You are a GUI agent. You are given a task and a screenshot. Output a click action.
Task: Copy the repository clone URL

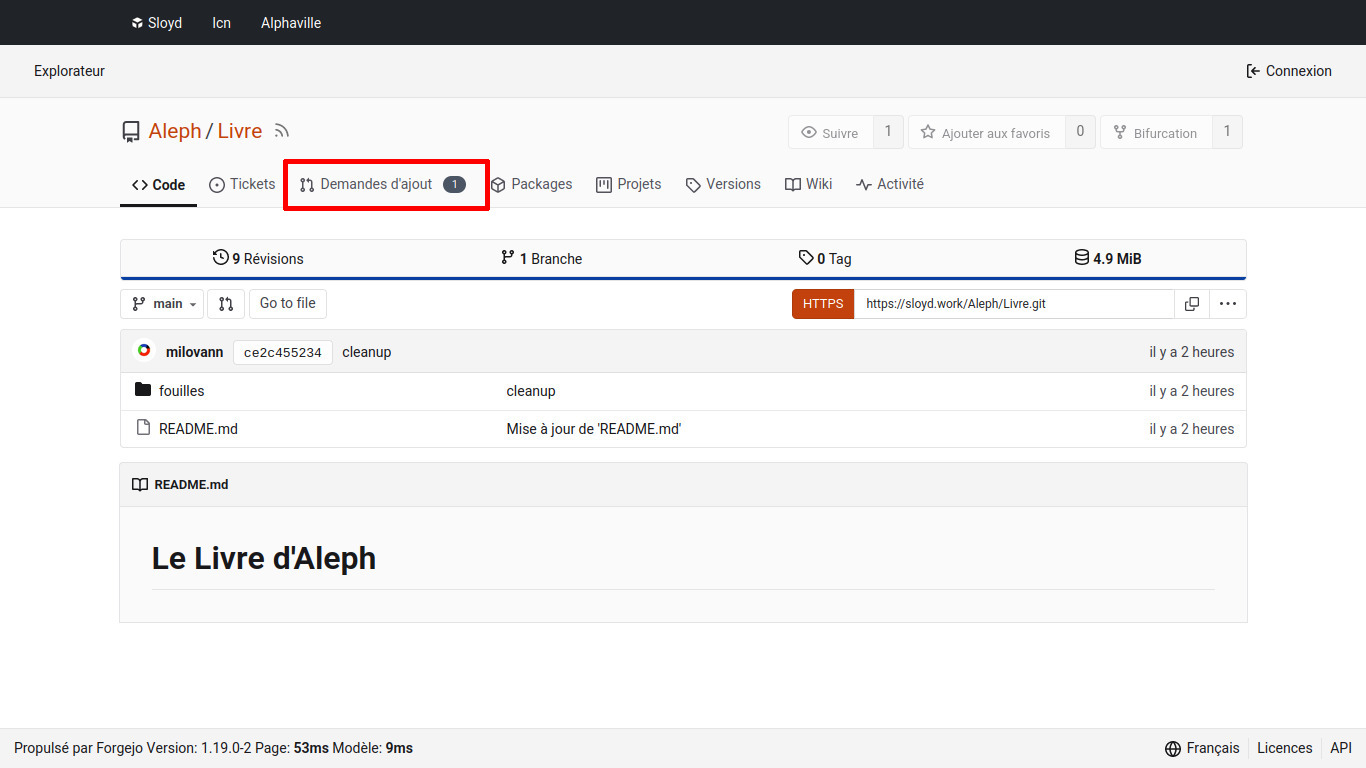1192,304
